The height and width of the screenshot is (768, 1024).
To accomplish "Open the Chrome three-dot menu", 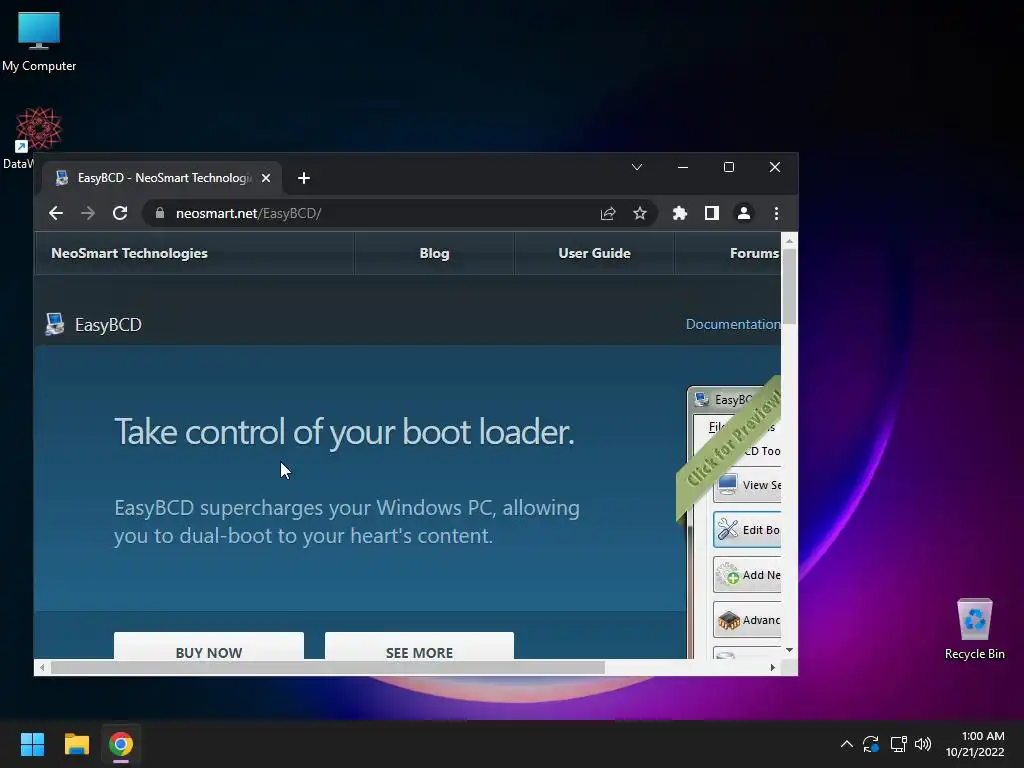I will pos(776,214).
